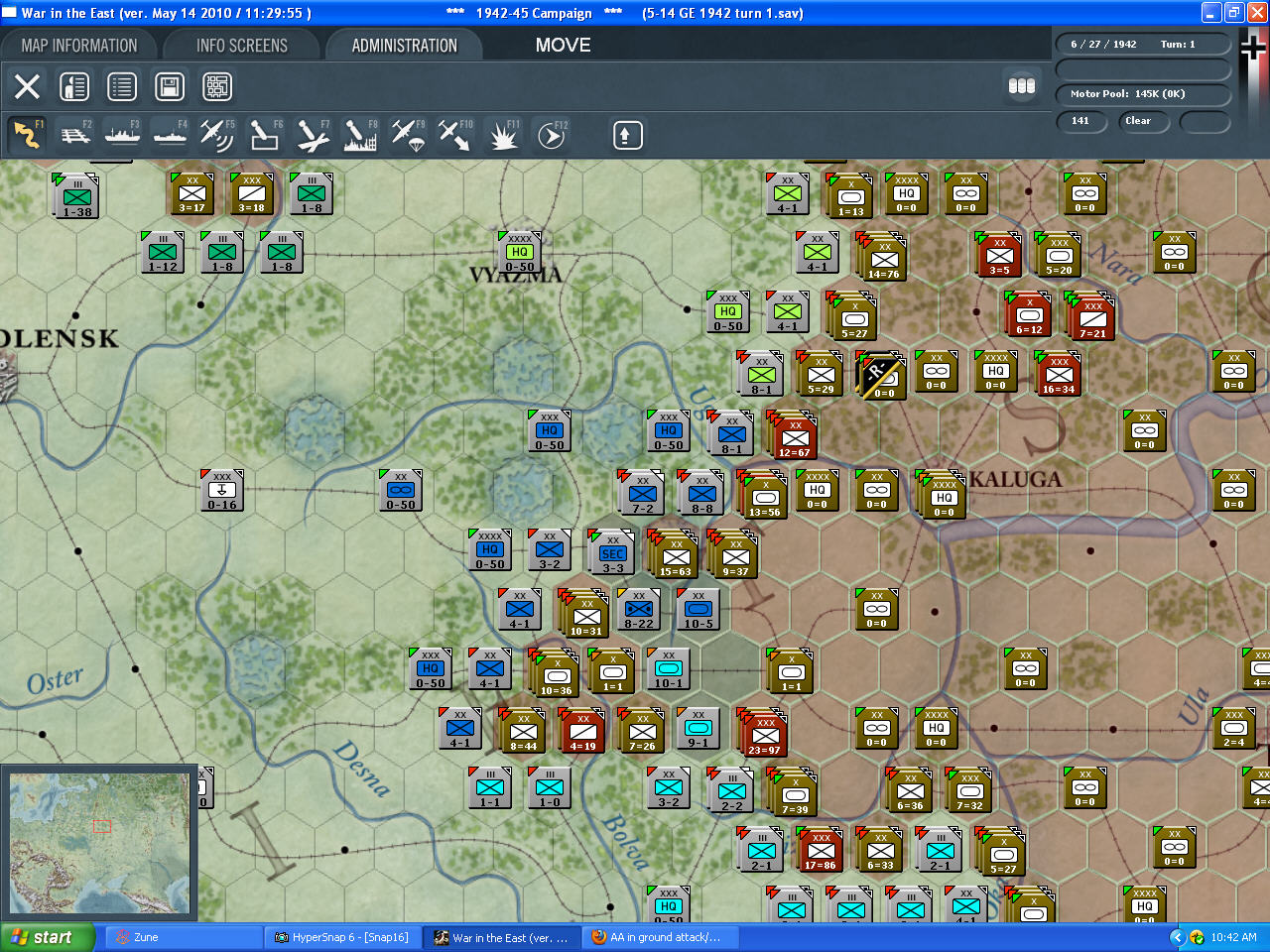Switch to Zune in the taskbar

click(x=184, y=937)
